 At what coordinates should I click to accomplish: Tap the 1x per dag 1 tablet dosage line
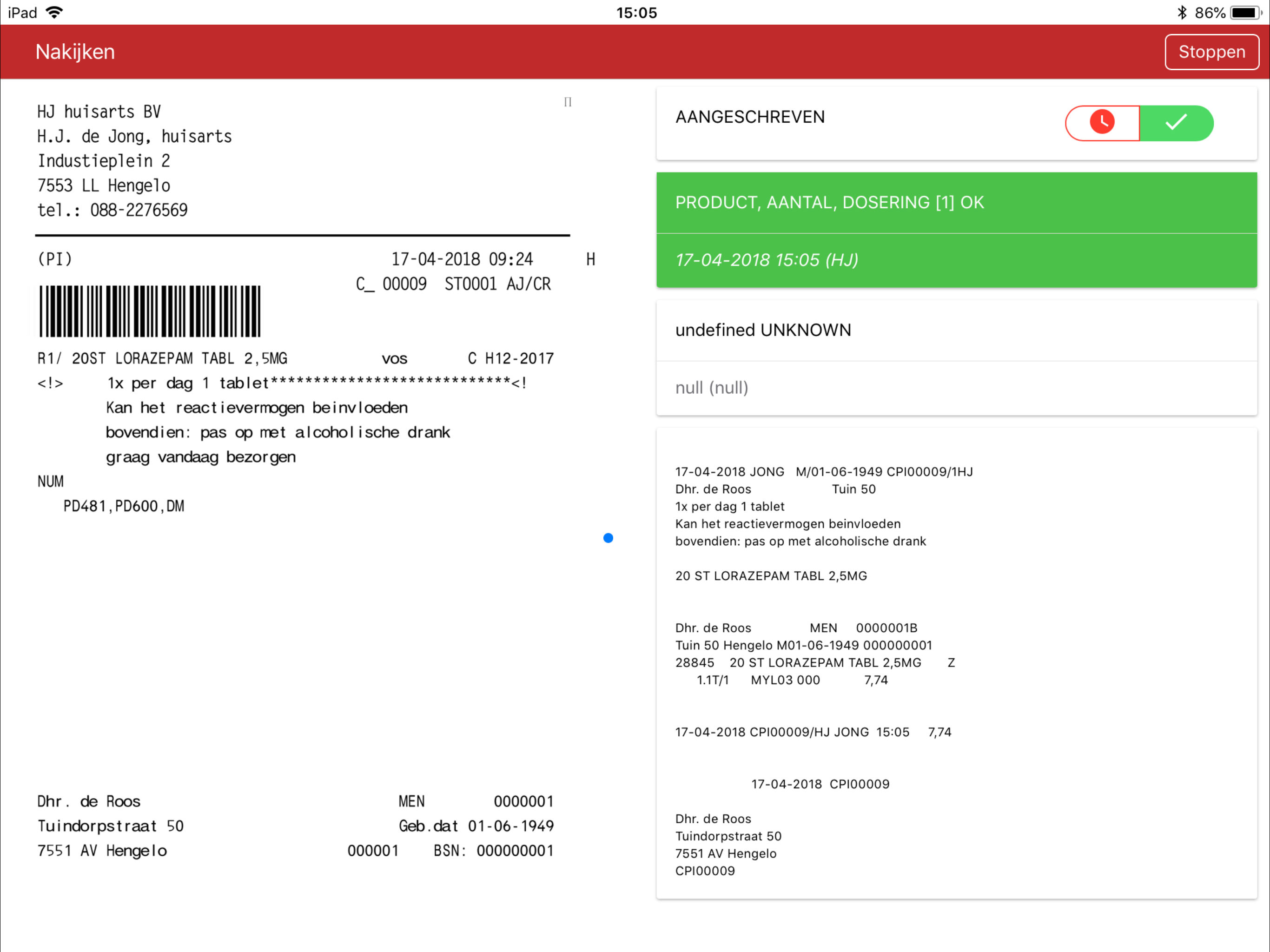click(x=188, y=383)
